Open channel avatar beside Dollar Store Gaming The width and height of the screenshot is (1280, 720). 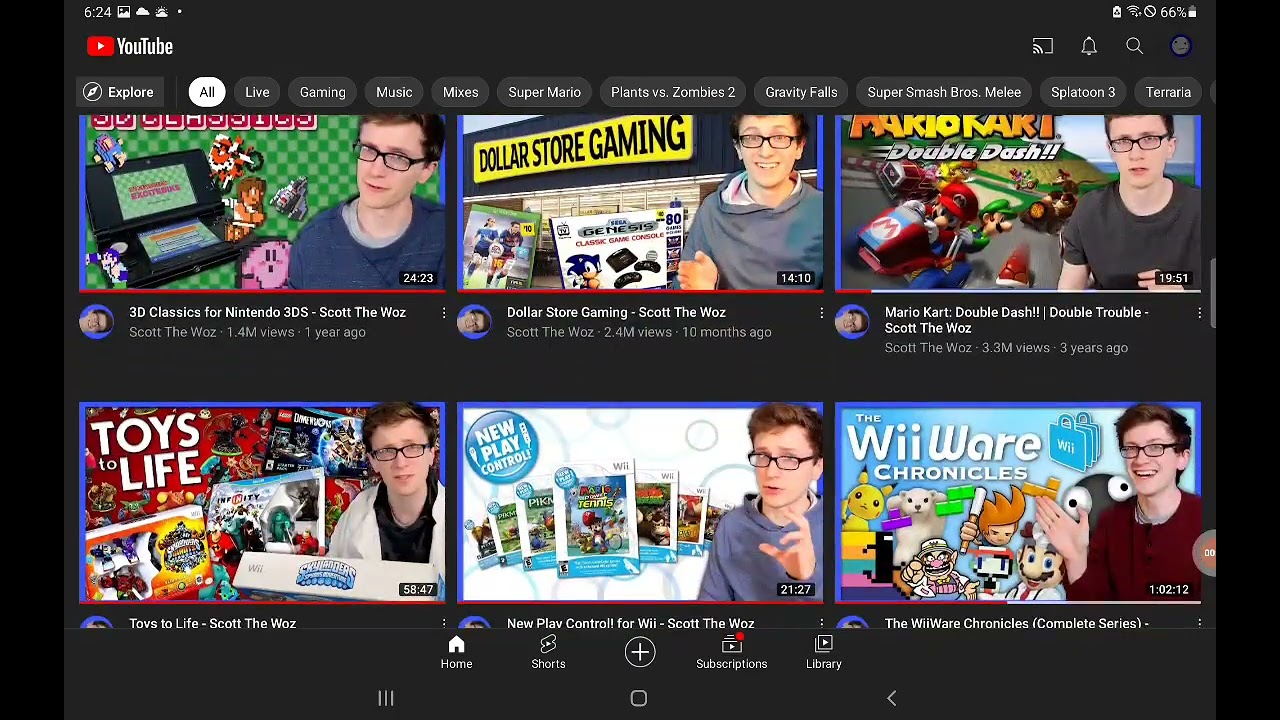pyautogui.click(x=474, y=321)
